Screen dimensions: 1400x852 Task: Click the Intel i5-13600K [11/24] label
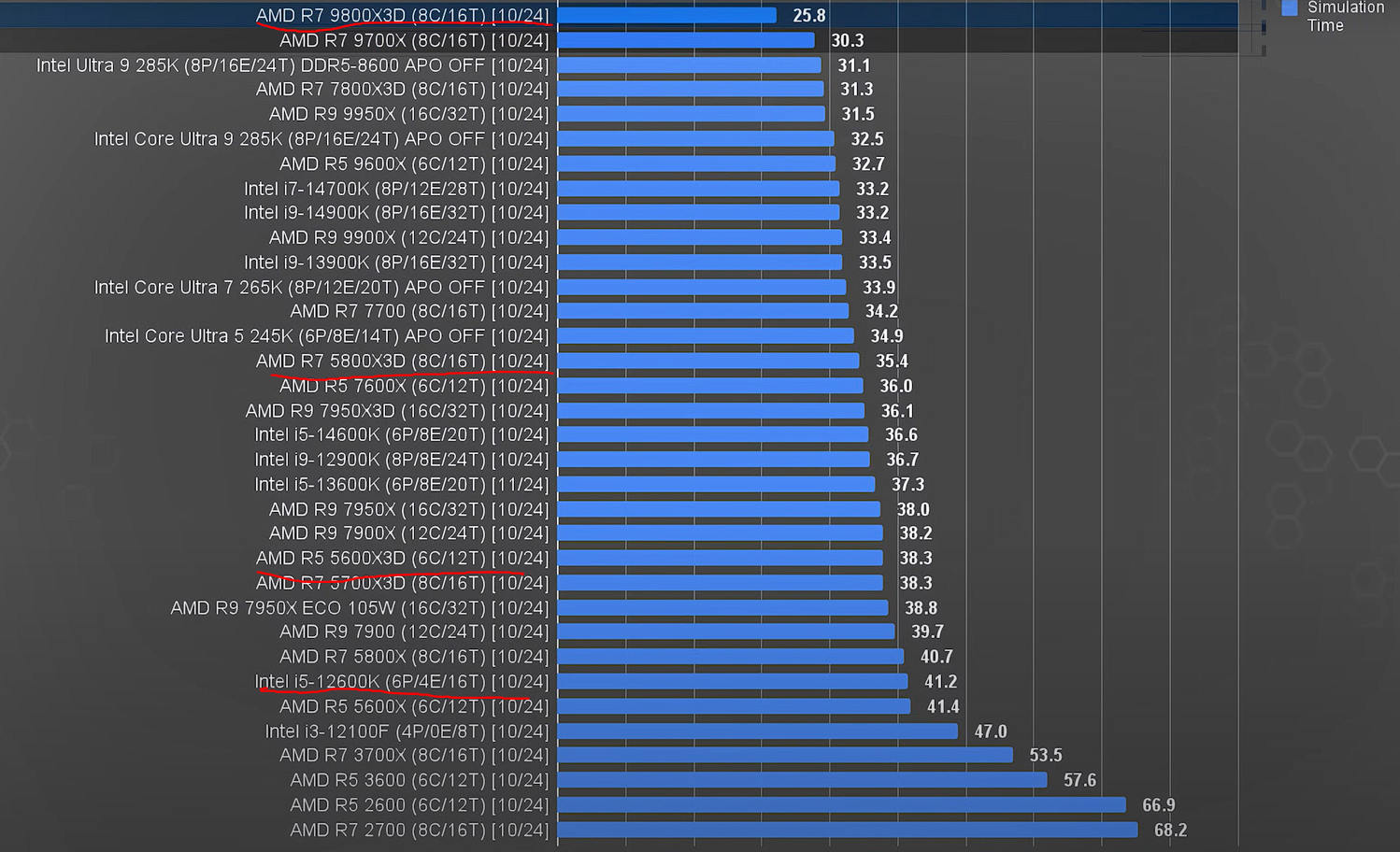pyautogui.click(x=402, y=484)
